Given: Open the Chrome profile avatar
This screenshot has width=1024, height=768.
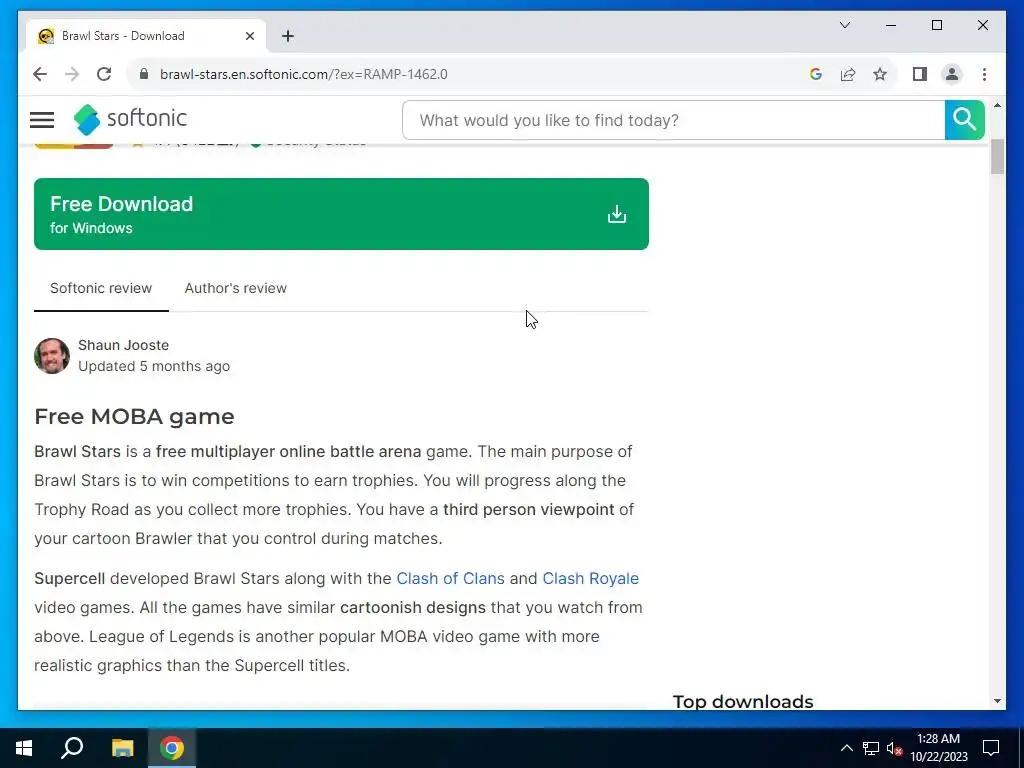Looking at the screenshot, I should [952, 74].
